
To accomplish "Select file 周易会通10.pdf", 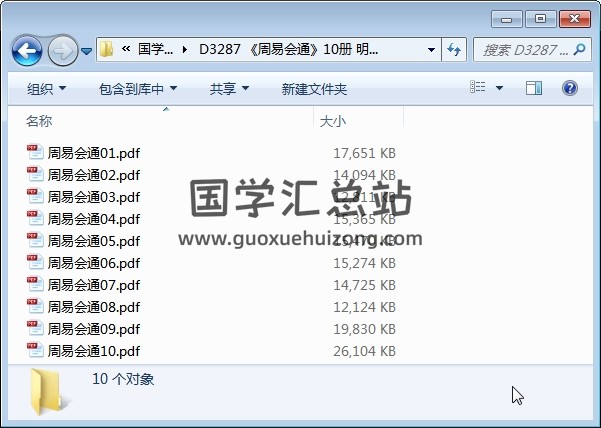I will click(x=94, y=351).
